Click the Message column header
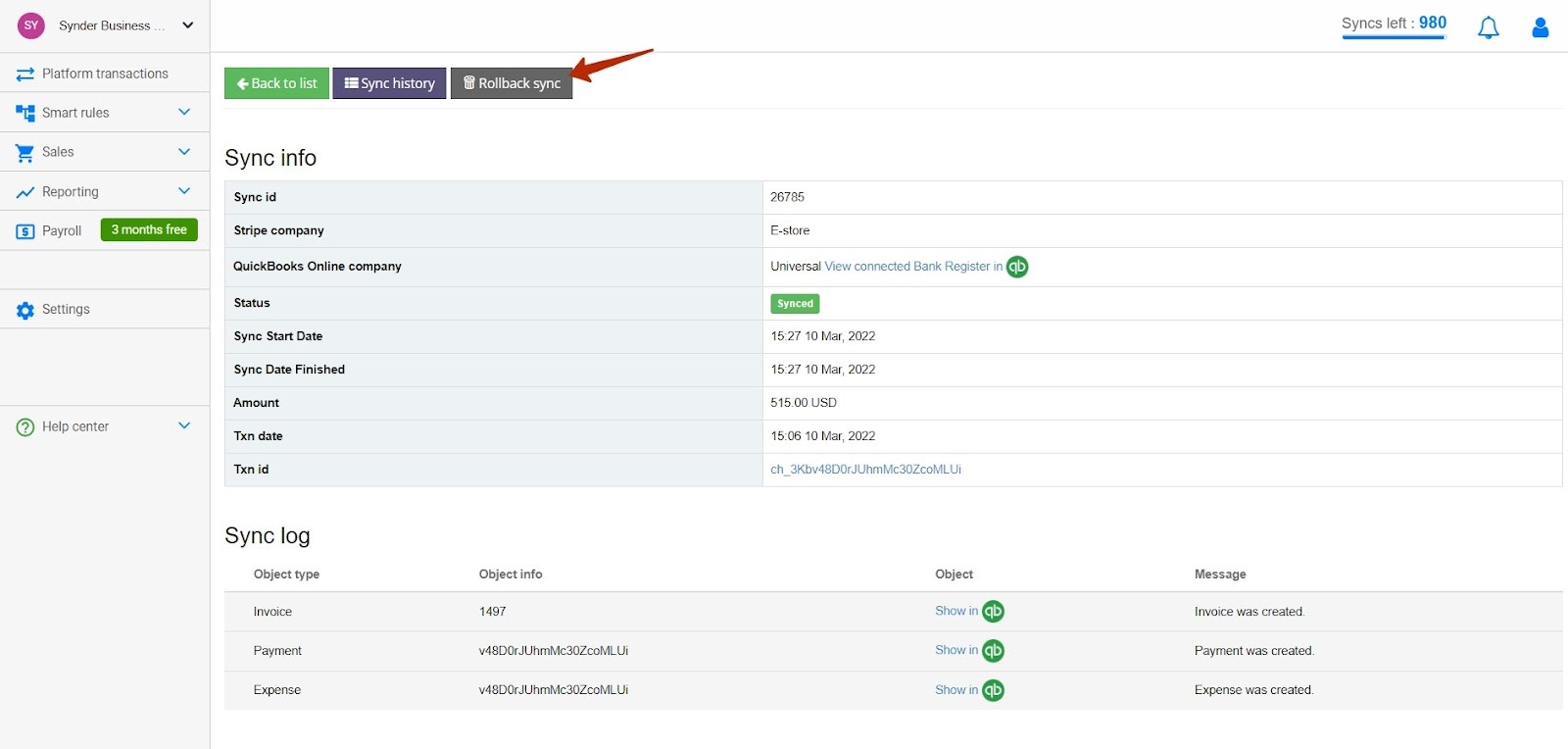The image size is (1568, 749). (x=1220, y=574)
